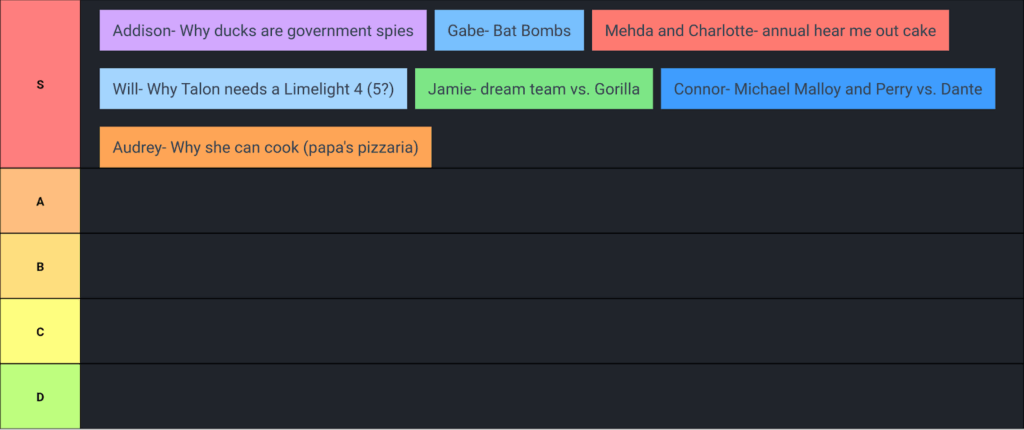Click the red S tier label
Screen dimensions: 1024x430
point(40,85)
